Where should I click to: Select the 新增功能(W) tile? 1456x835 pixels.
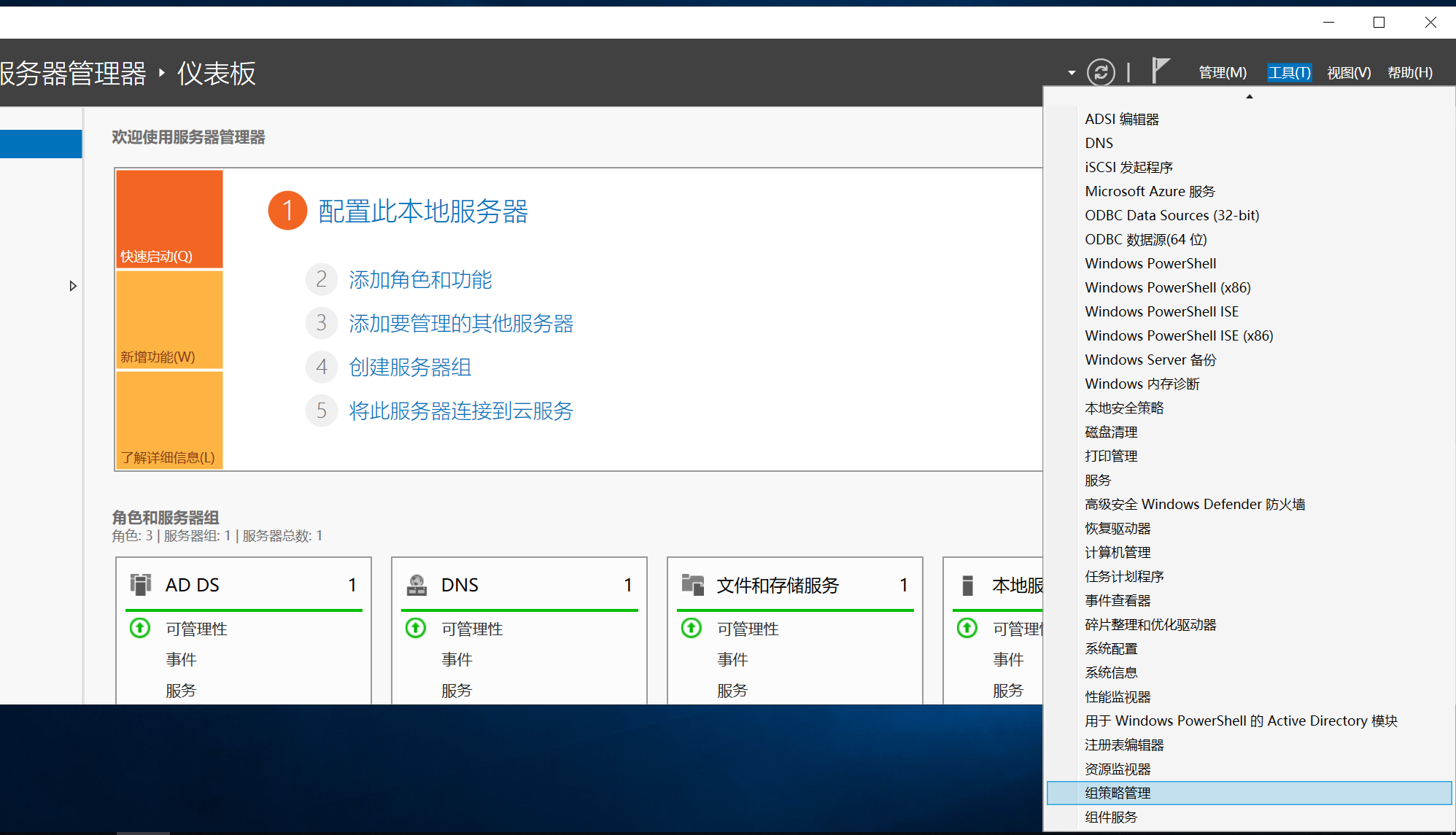click(x=169, y=319)
